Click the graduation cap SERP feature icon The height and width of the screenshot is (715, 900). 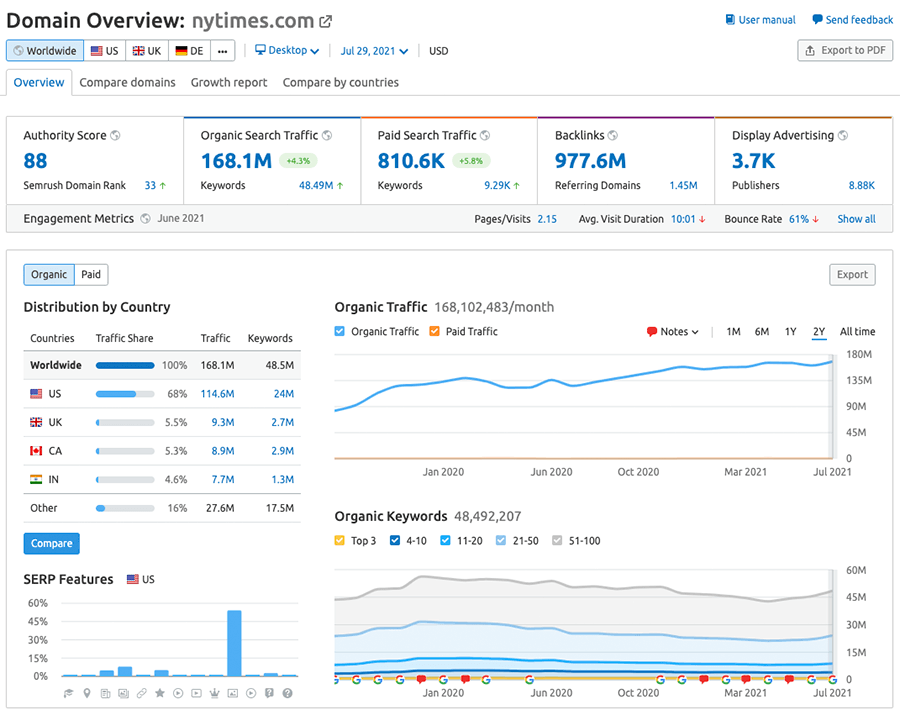[x=69, y=693]
